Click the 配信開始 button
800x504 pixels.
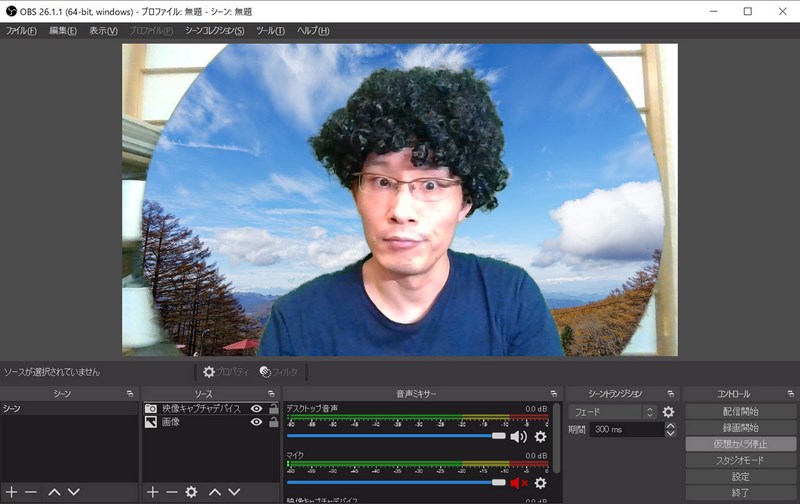coord(740,411)
